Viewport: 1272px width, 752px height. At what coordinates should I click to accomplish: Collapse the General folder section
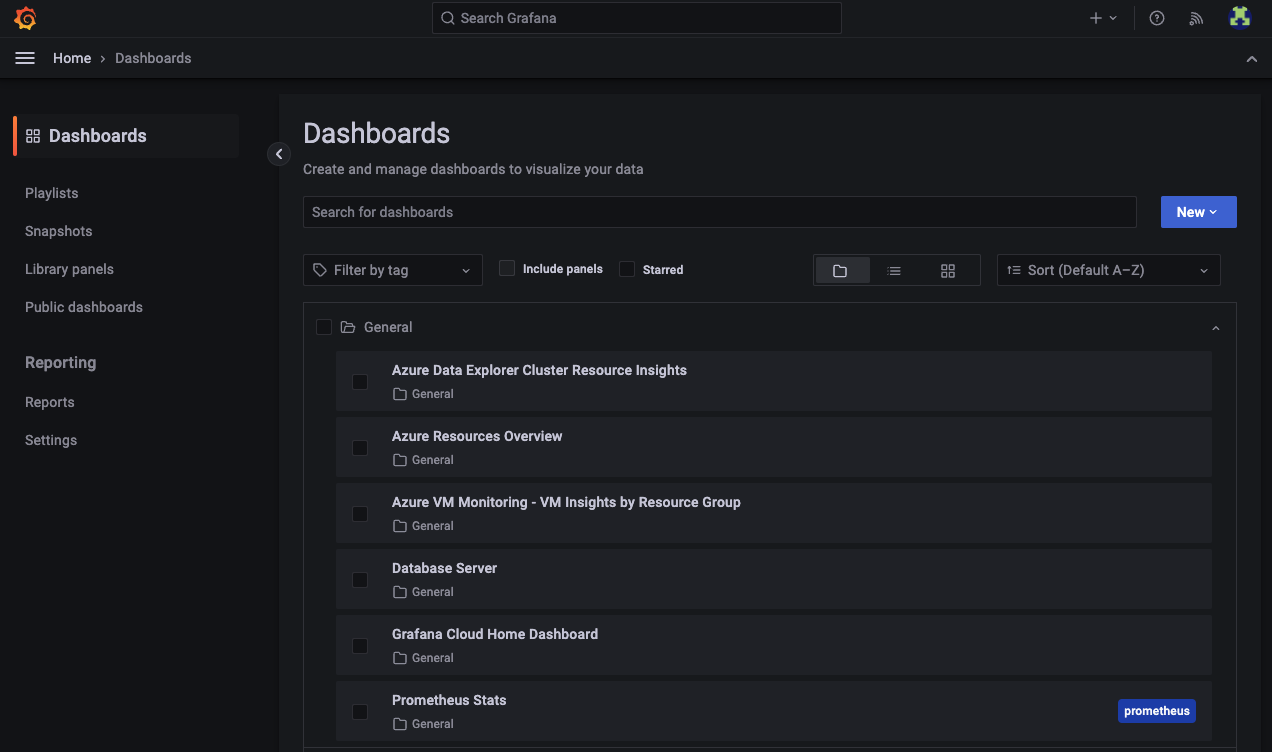1215,327
